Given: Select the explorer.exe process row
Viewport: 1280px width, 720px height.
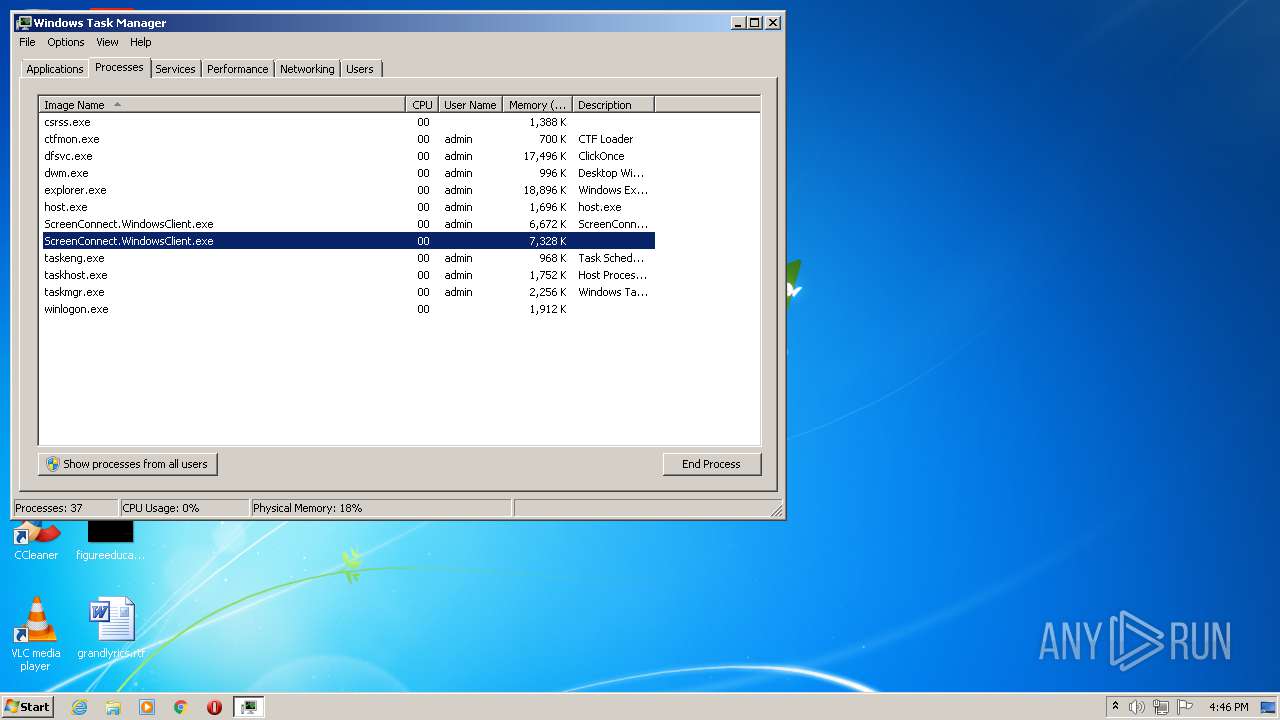Looking at the screenshot, I should [347, 190].
